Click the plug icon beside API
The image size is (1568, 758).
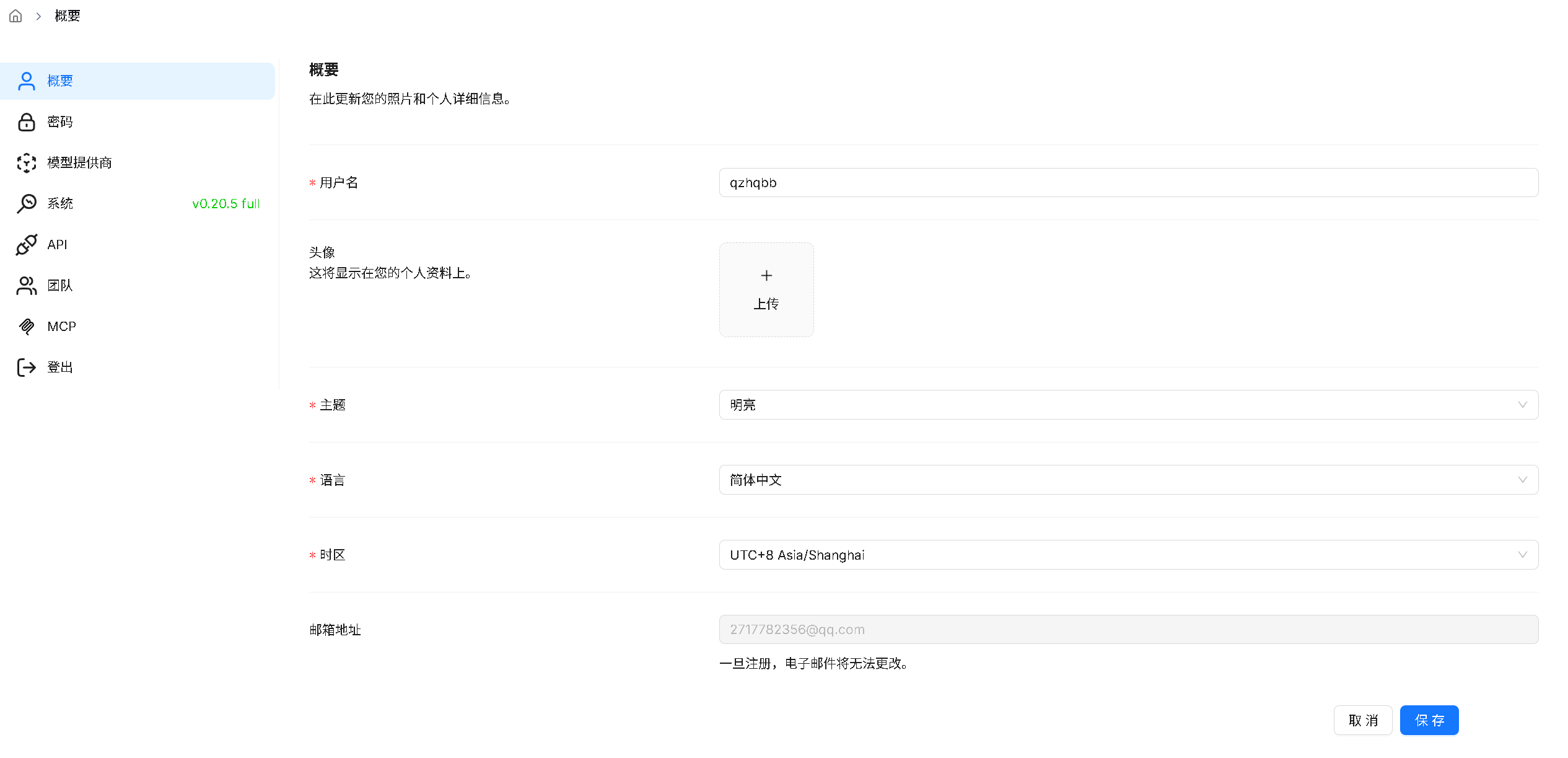click(x=27, y=245)
